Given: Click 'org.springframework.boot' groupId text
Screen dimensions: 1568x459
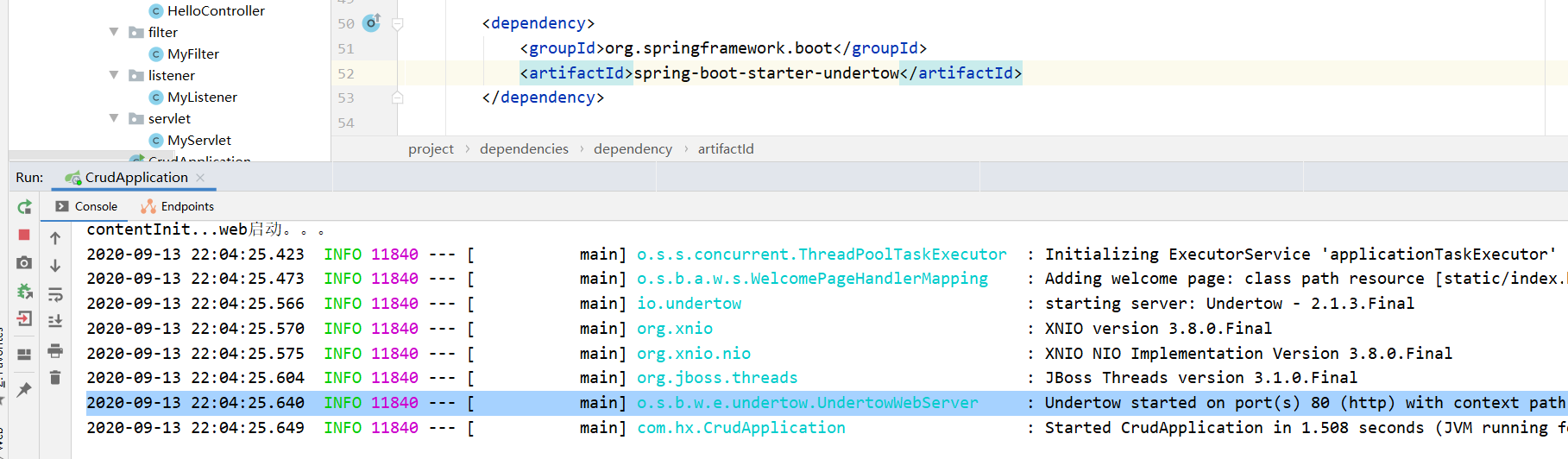Looking at the screenshot, I should (x=719, y=48).
